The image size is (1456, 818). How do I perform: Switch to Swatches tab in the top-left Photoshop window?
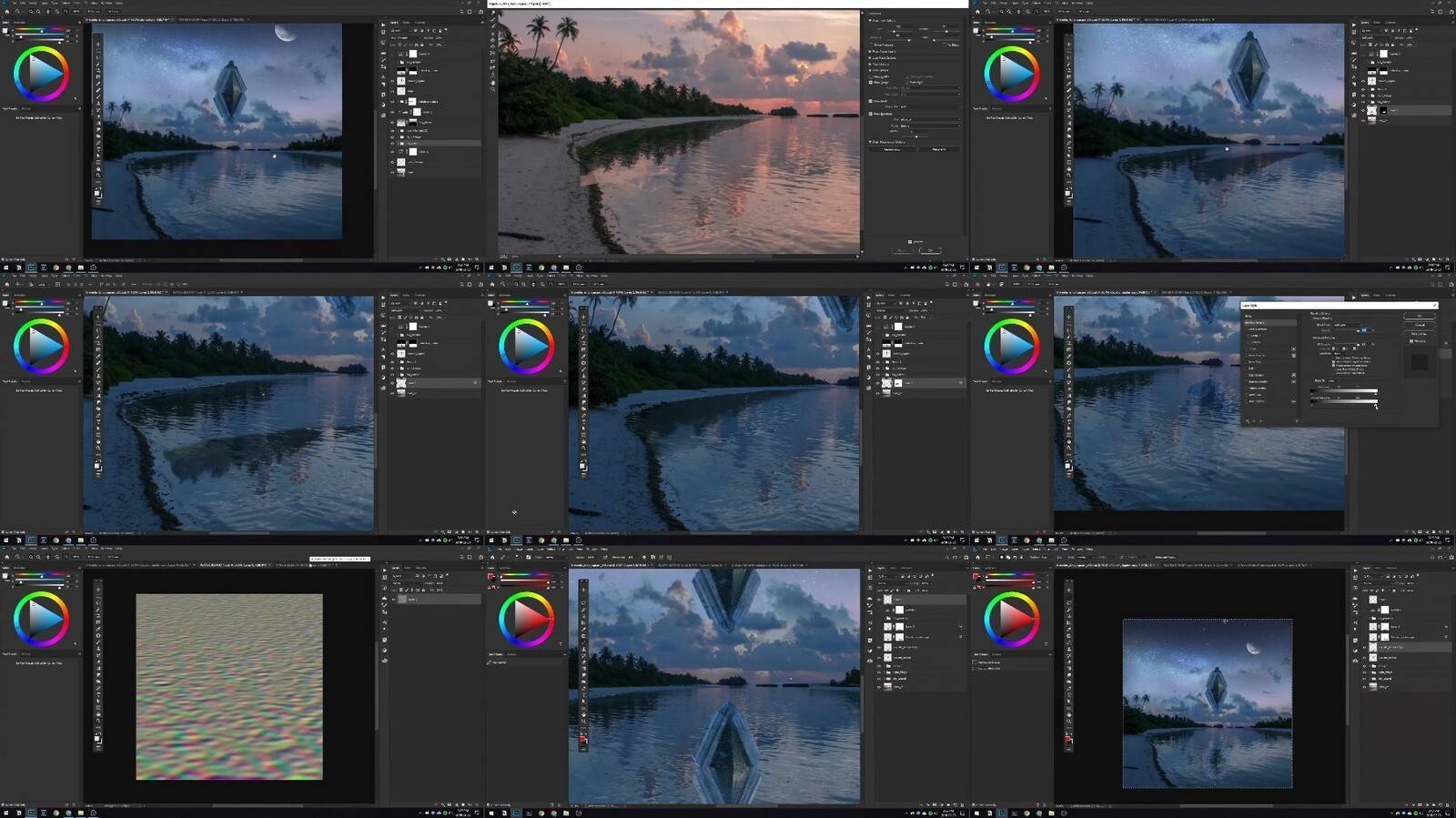click(x=20, y=23)
